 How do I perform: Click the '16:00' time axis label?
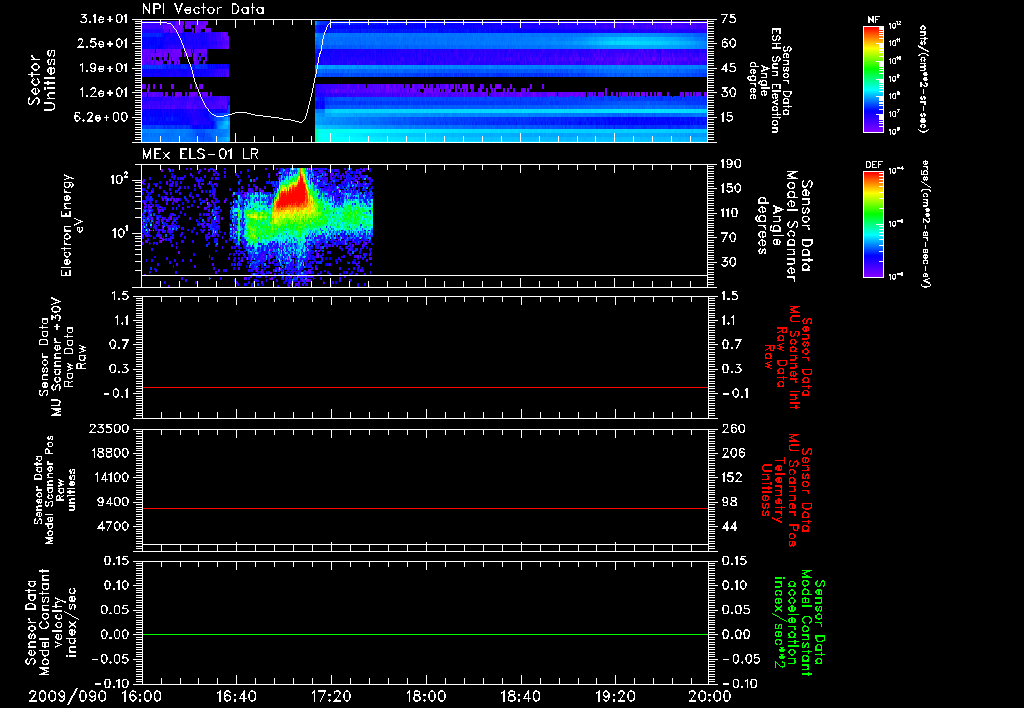point(142,696)
